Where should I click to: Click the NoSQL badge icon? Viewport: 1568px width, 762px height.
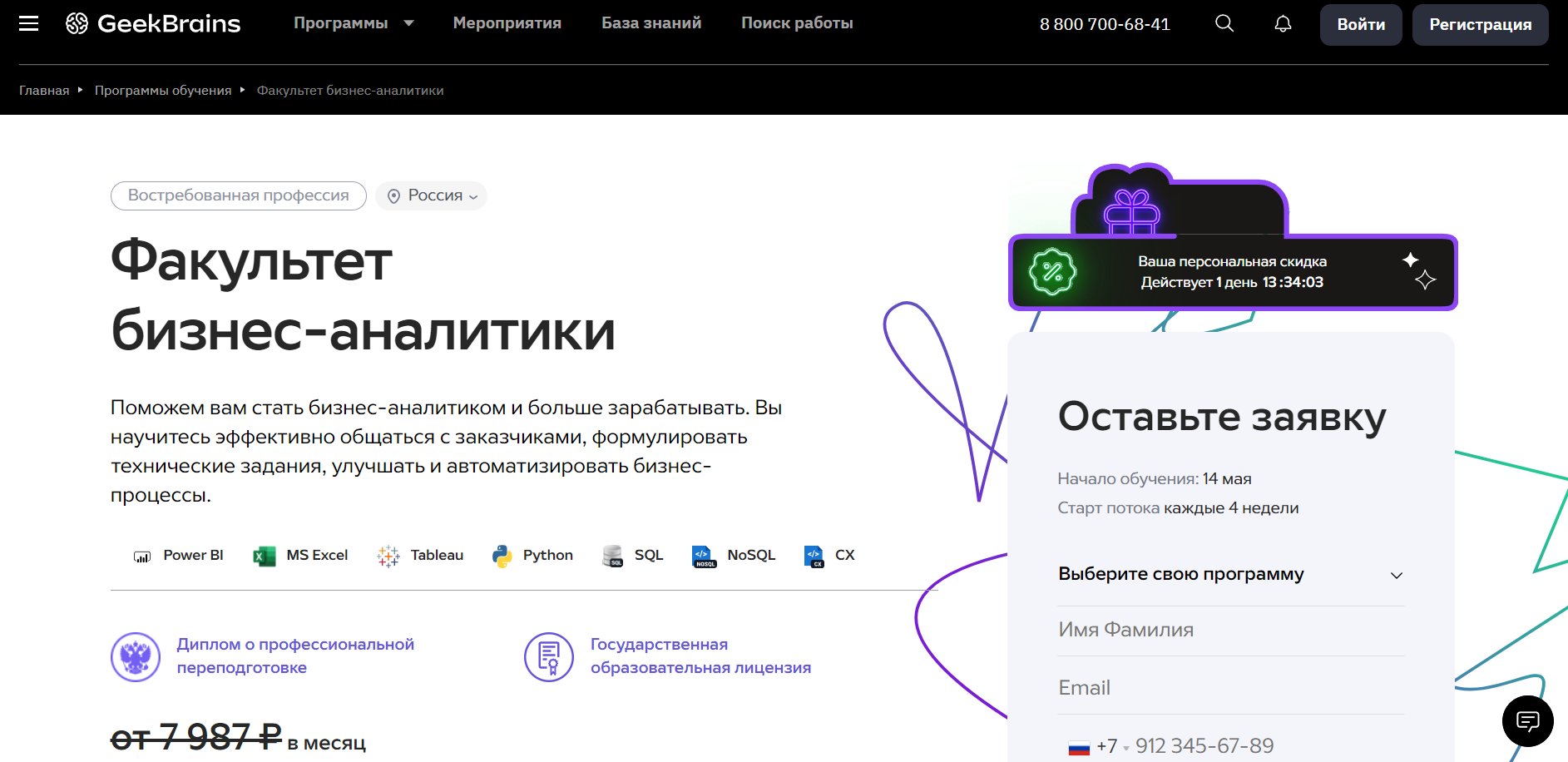coord(703,555)
